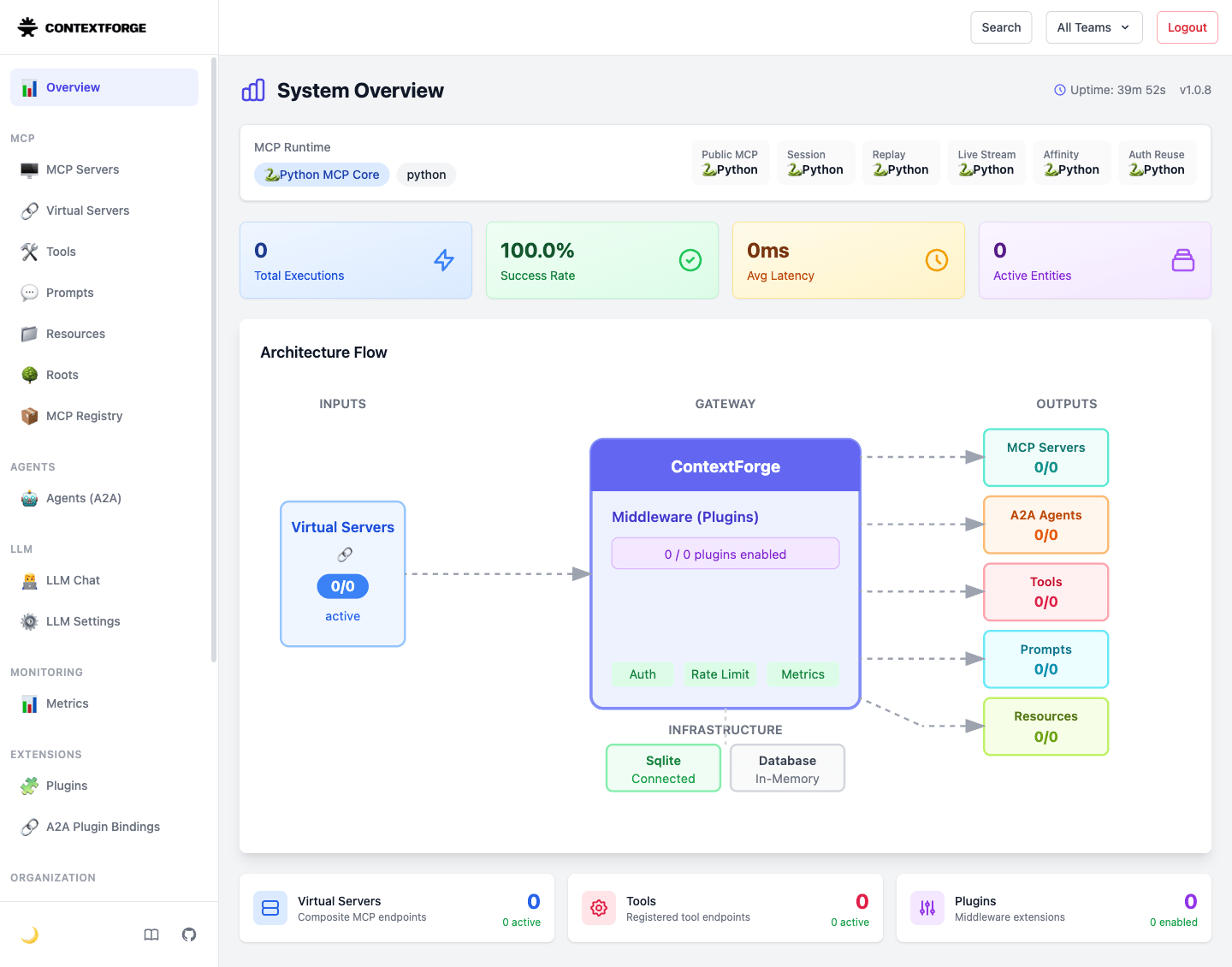Click the Session Python chip
This screenshot has height=967, width=1232.
tap(815, 162)
